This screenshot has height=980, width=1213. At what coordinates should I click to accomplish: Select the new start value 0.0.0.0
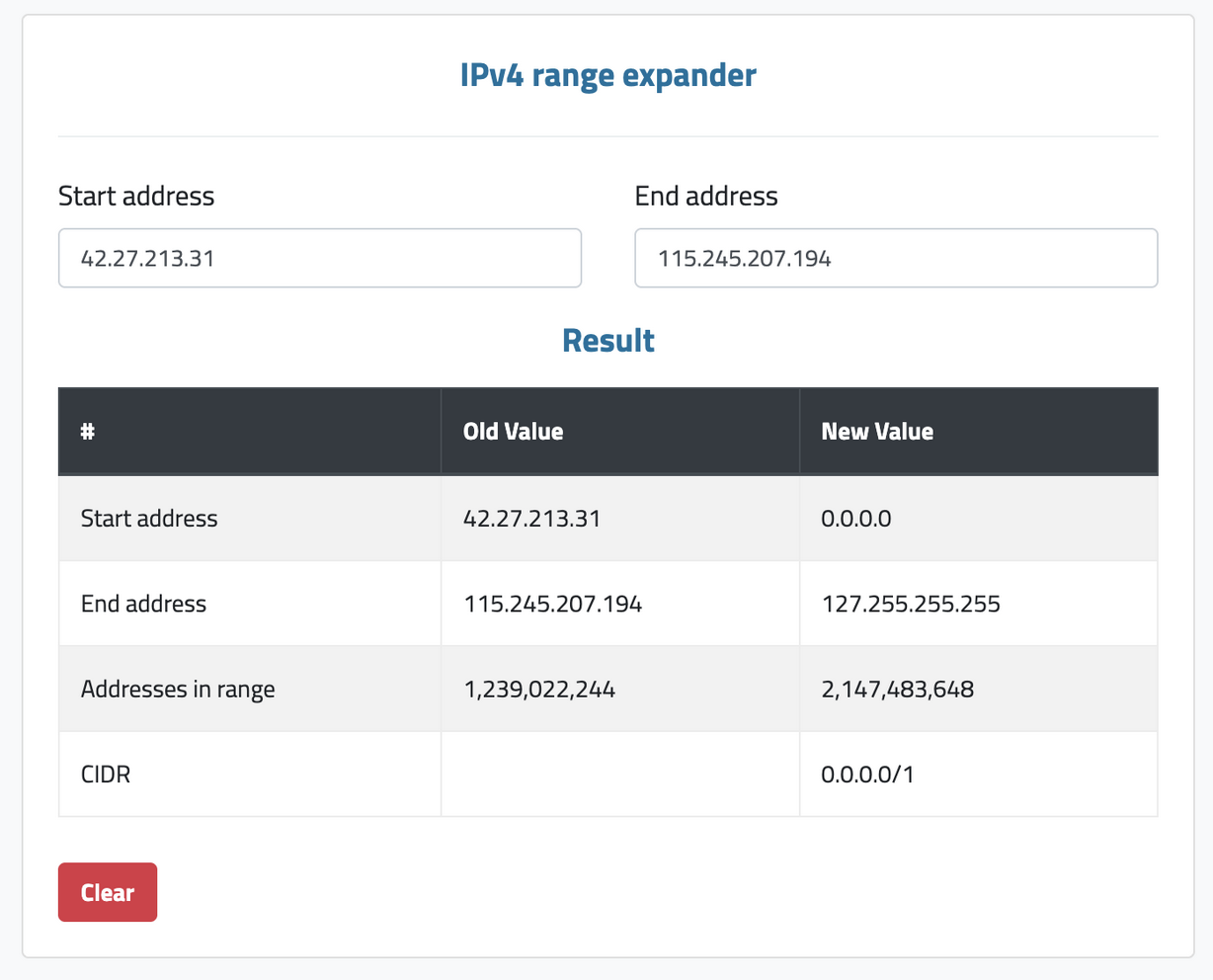(855, 518)
